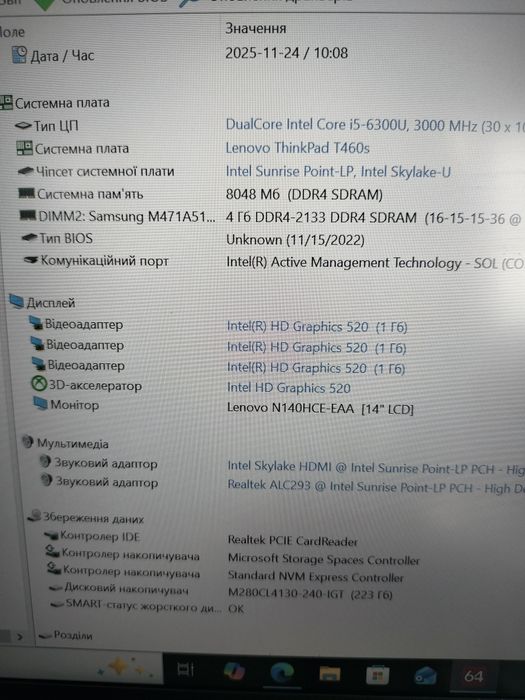Open Microsoft Store from the taskbar
This screenshot has width=525, height=700.
[x=377, y=675]
